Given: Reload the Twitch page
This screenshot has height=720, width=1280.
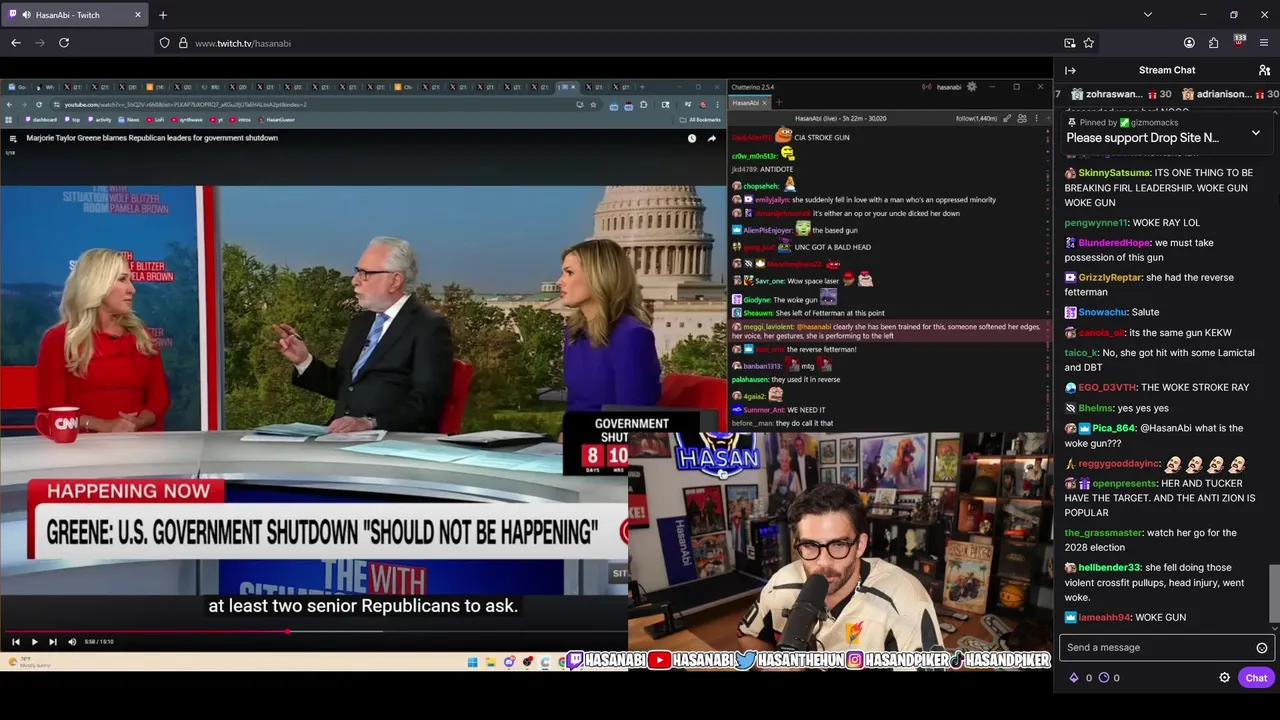Looking at the screenshot, I should point(64,43).
